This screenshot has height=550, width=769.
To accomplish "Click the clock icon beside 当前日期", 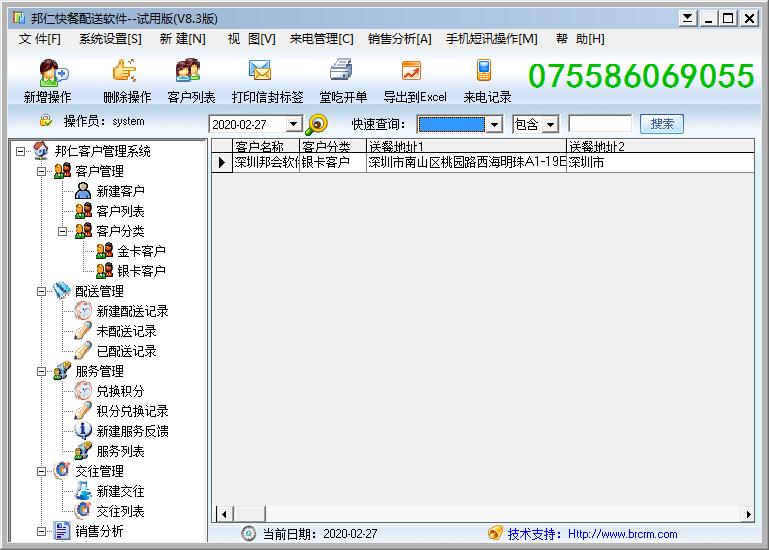I will pyautogui.click(x=249, y=533).
